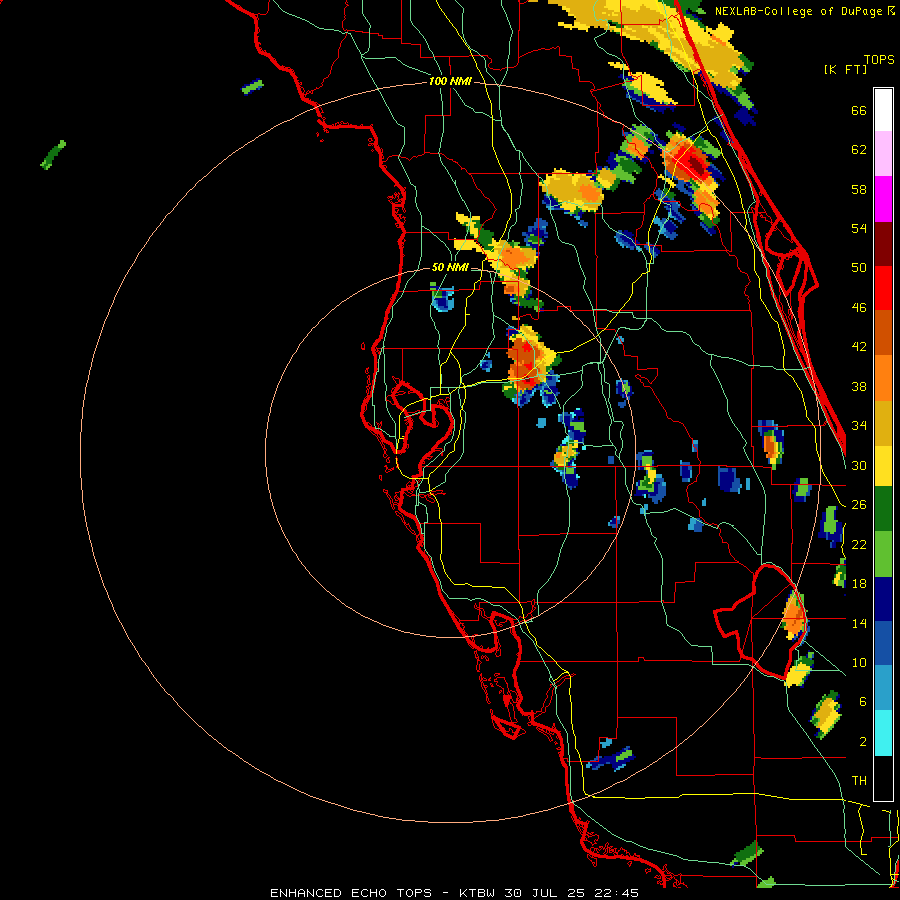The height and width of the screenshot is (900, 900).
Task: Click the 18 legend value
Action: point(859,583)
